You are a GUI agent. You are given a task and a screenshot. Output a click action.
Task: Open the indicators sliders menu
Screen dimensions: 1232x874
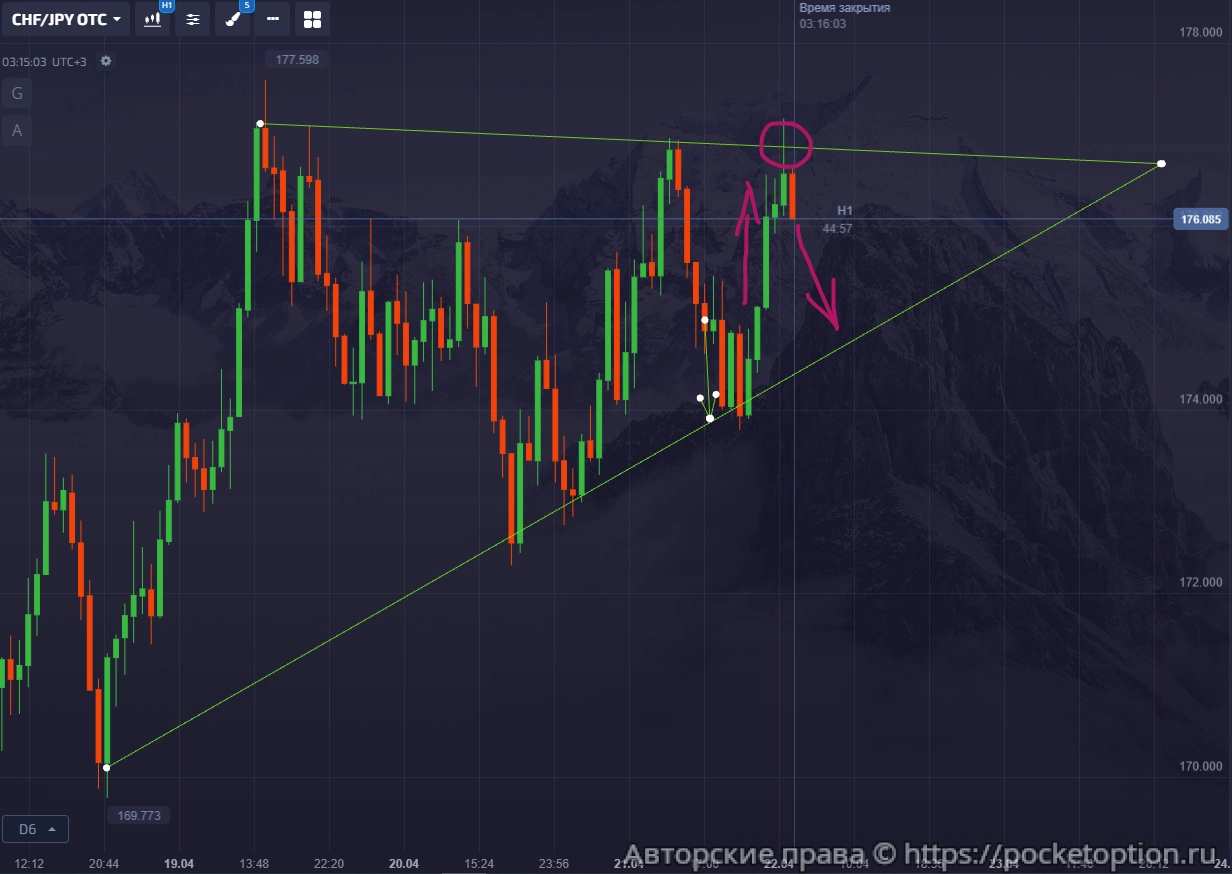(192, 19)
